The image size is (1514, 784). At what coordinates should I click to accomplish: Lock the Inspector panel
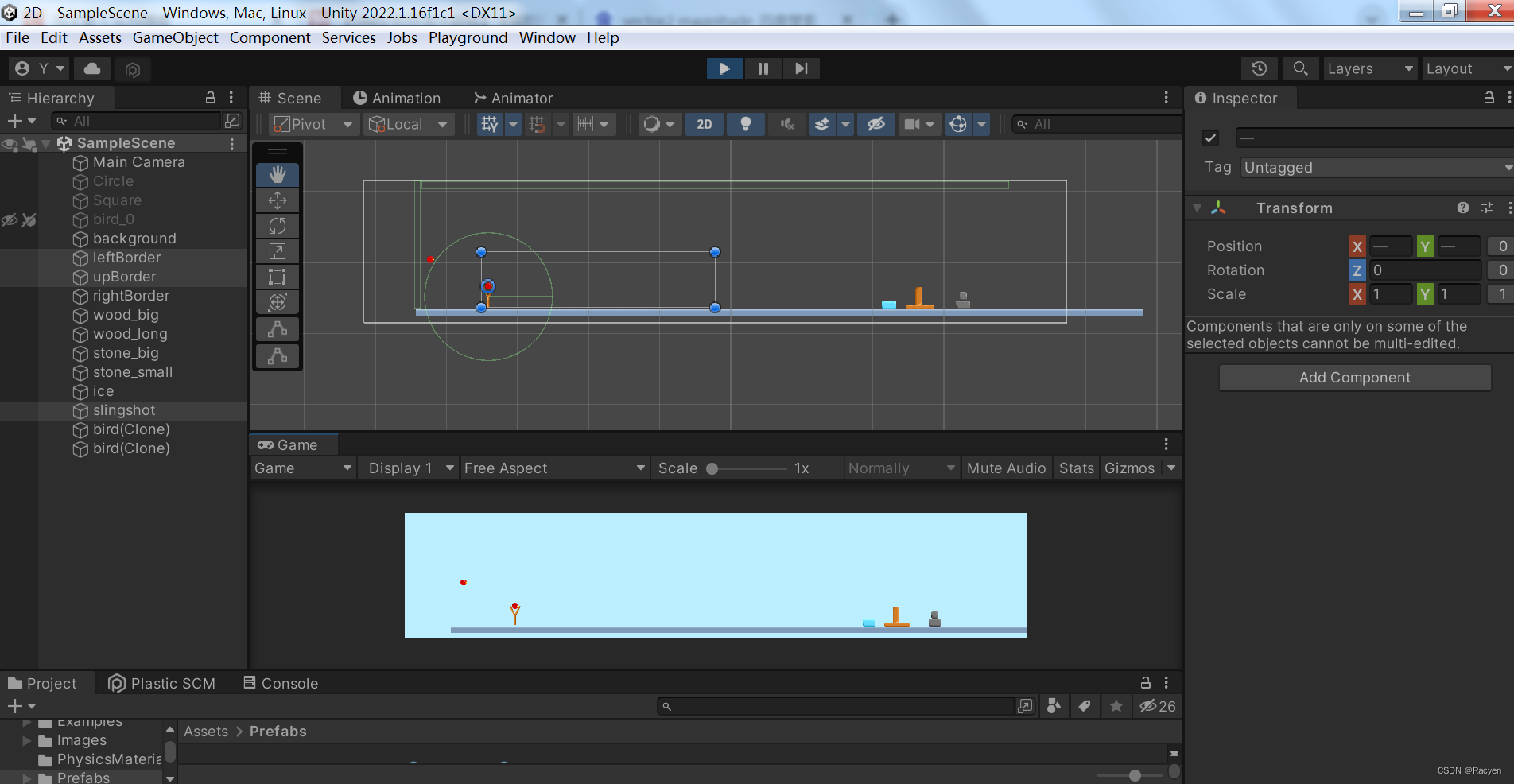point(1489,98)
